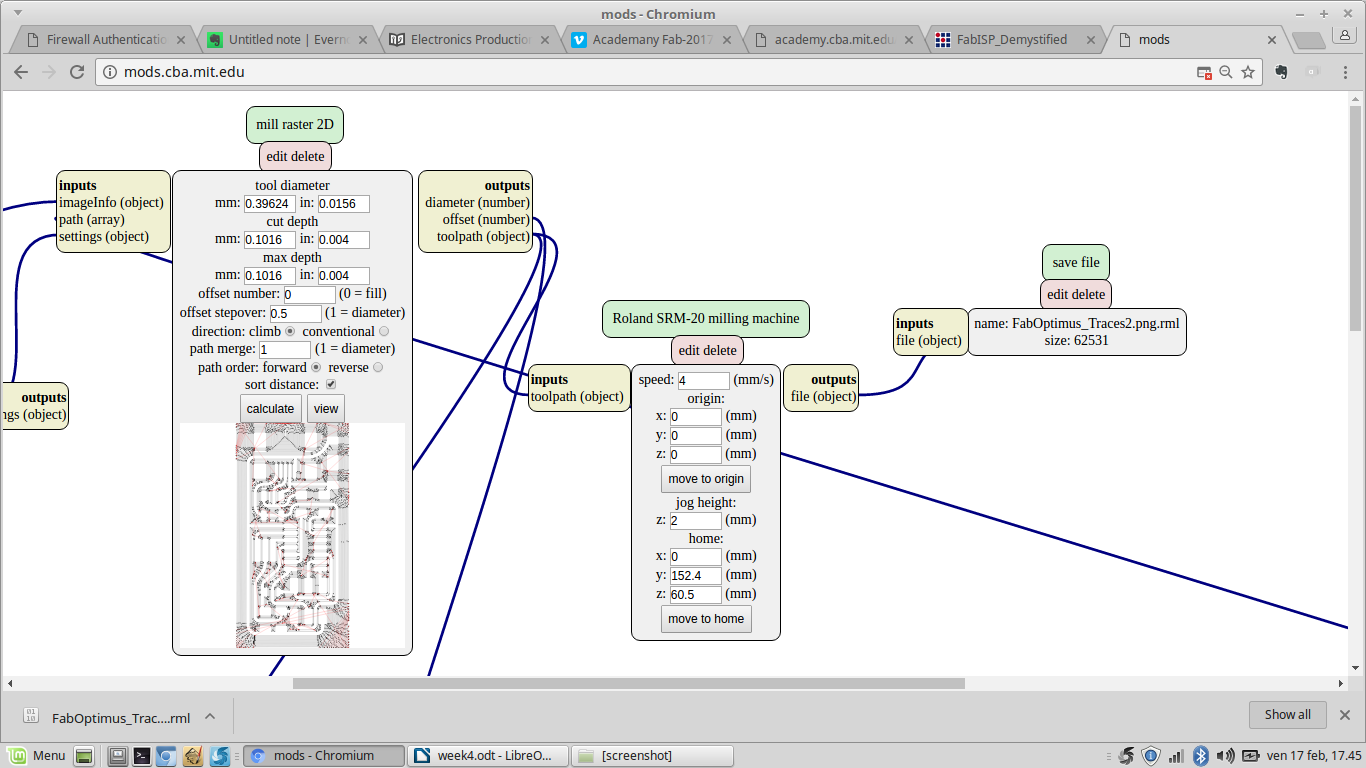The height and width of the screenshot is (768, 1366).
Task: Click the tool diameter mm field
Action: (x=270, y=204)
